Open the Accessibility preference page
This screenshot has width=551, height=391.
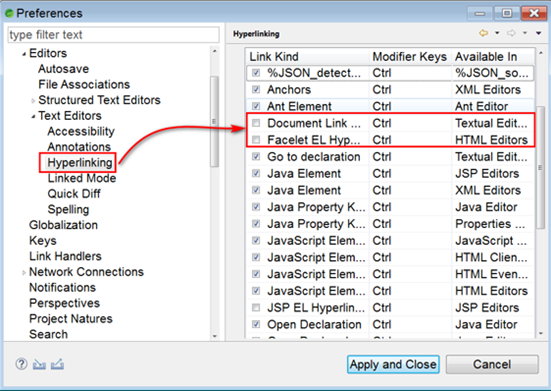pyautogui.click(x=81, y=131)
